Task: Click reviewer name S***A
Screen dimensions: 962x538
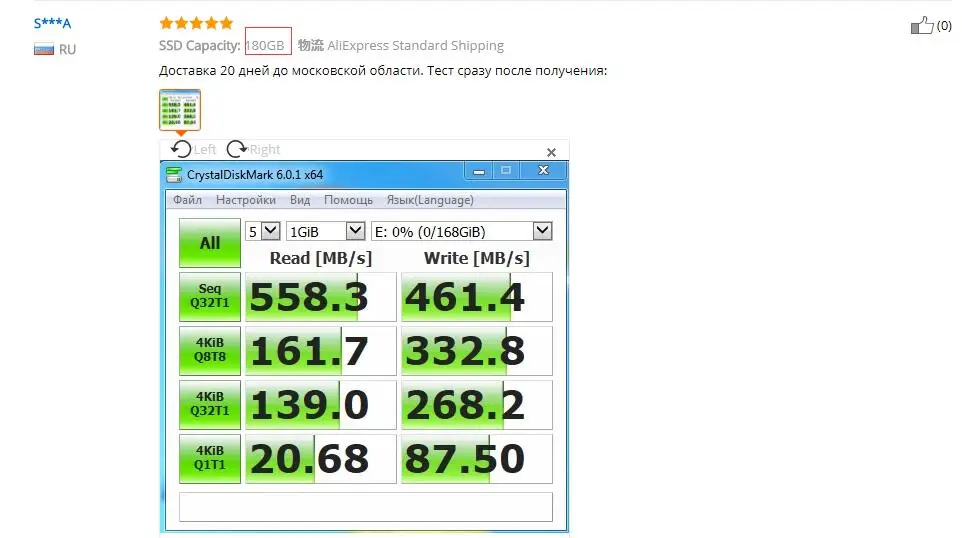Action: click(52, 23)
